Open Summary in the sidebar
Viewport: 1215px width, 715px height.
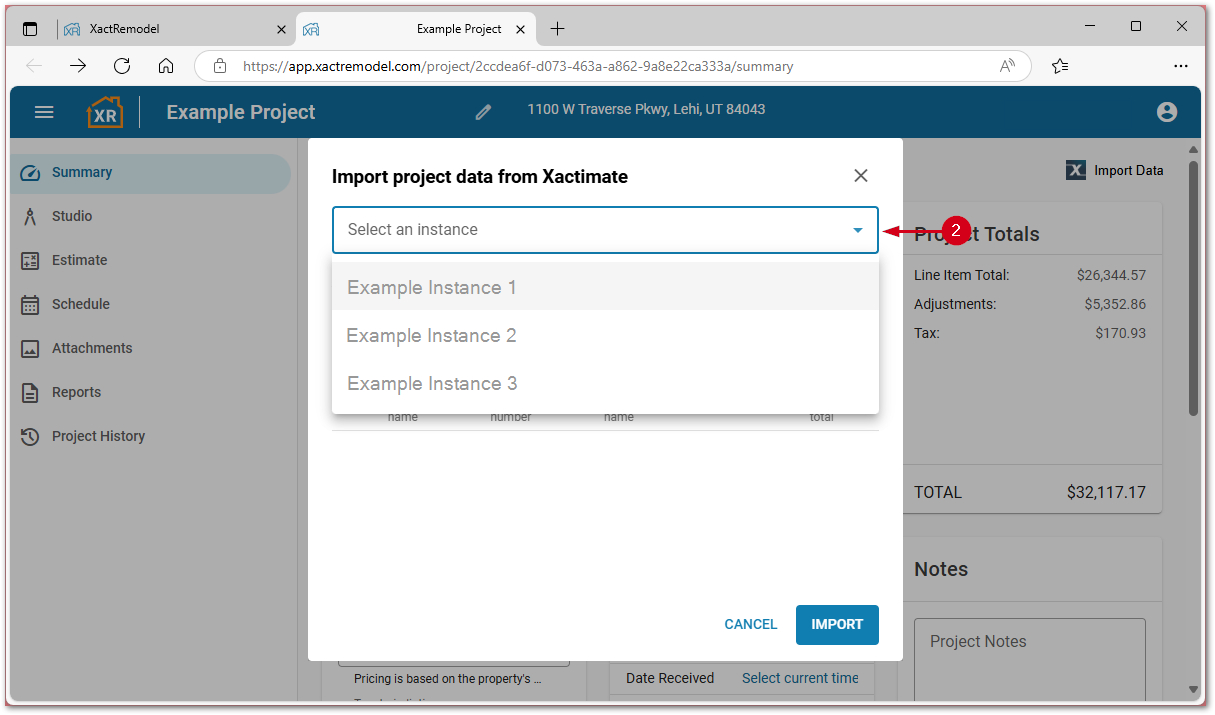point(152,172)
